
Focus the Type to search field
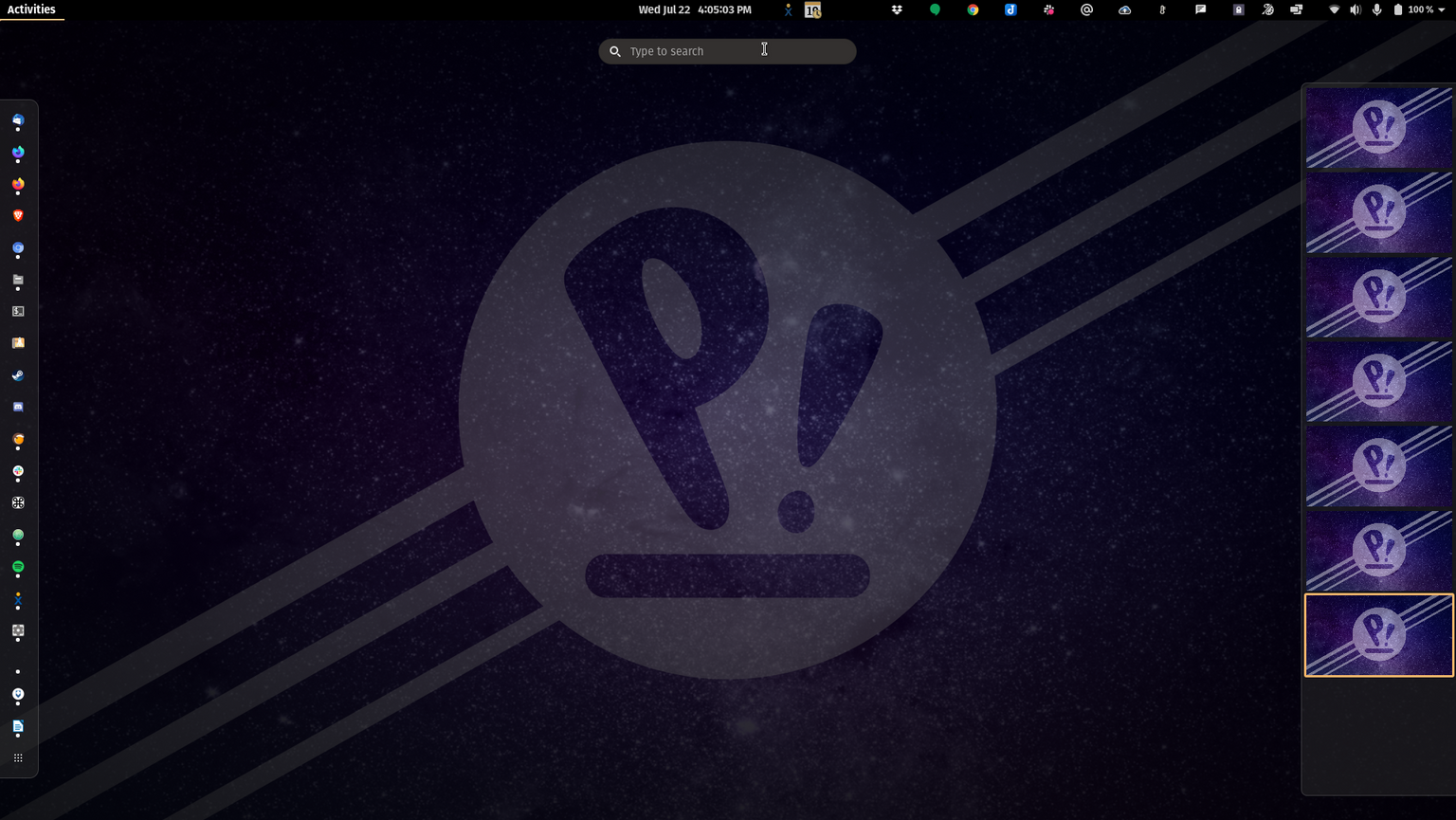[727, 51]
